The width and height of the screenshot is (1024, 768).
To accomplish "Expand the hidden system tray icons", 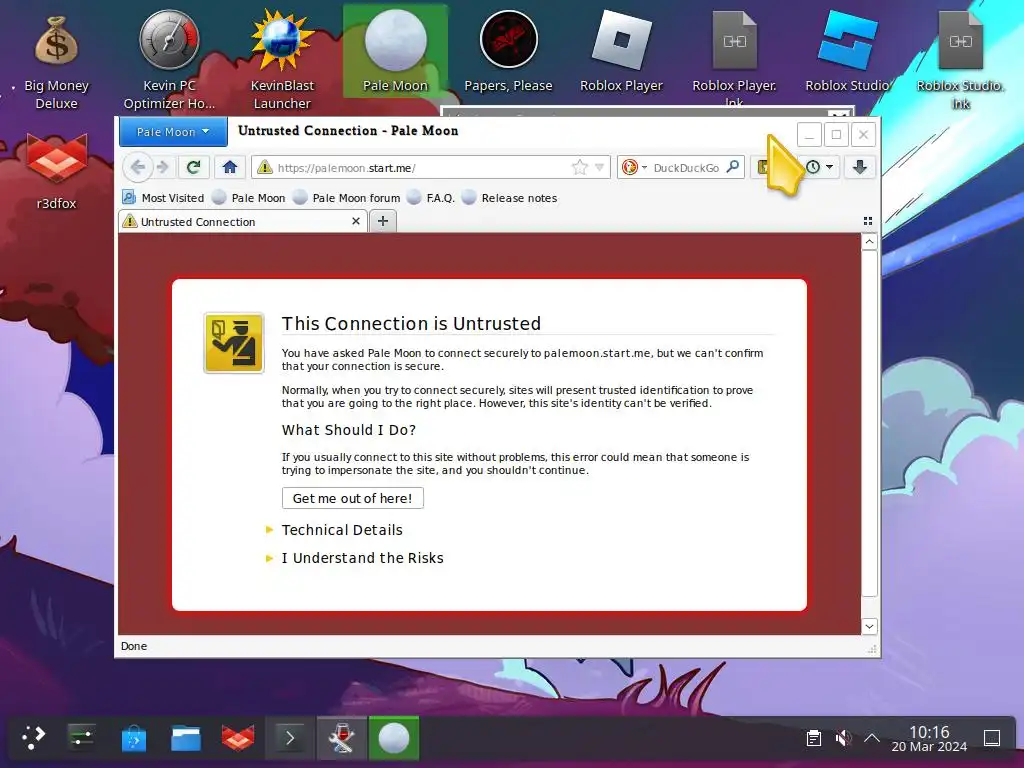I will (872, 738).
